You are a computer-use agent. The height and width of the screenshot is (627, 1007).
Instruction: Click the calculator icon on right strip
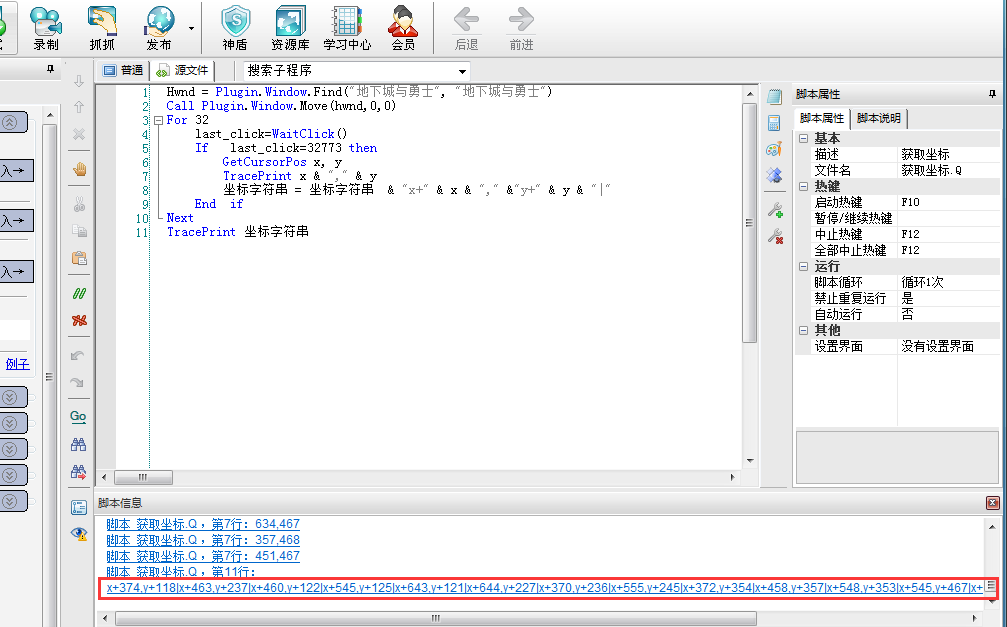[775, 123]
